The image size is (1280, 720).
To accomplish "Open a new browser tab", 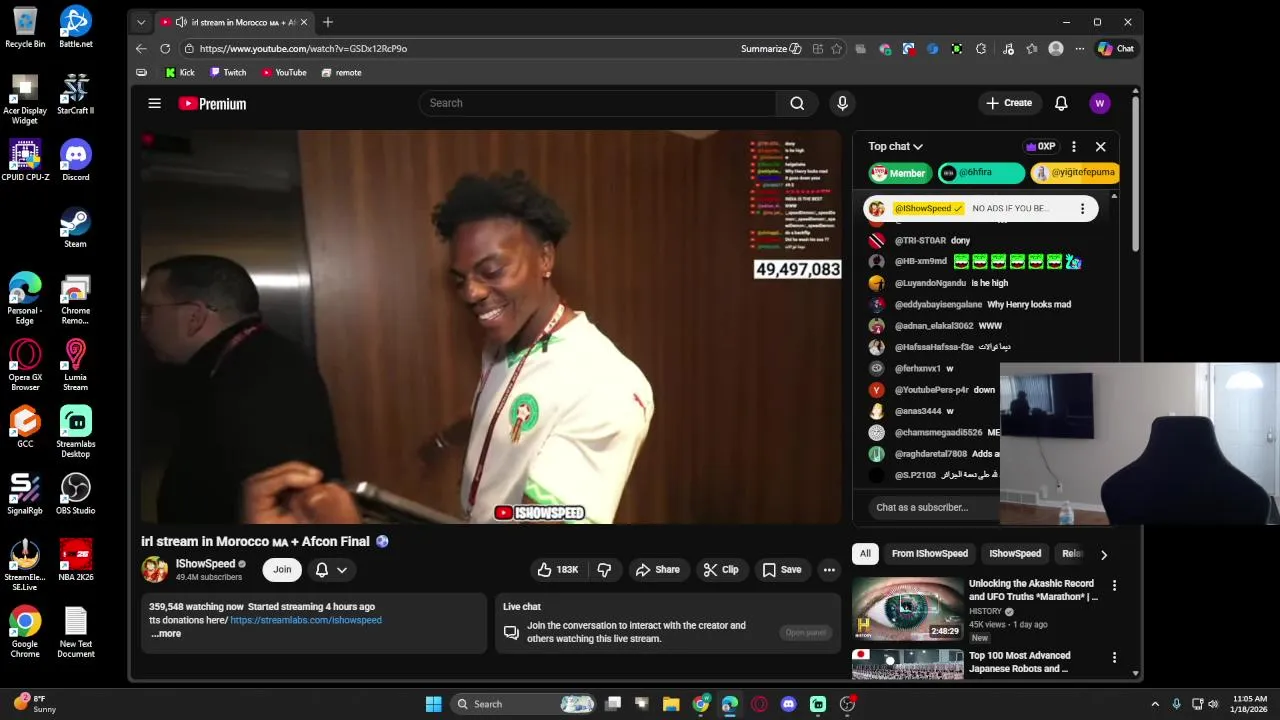I will [x=327, y=22].
